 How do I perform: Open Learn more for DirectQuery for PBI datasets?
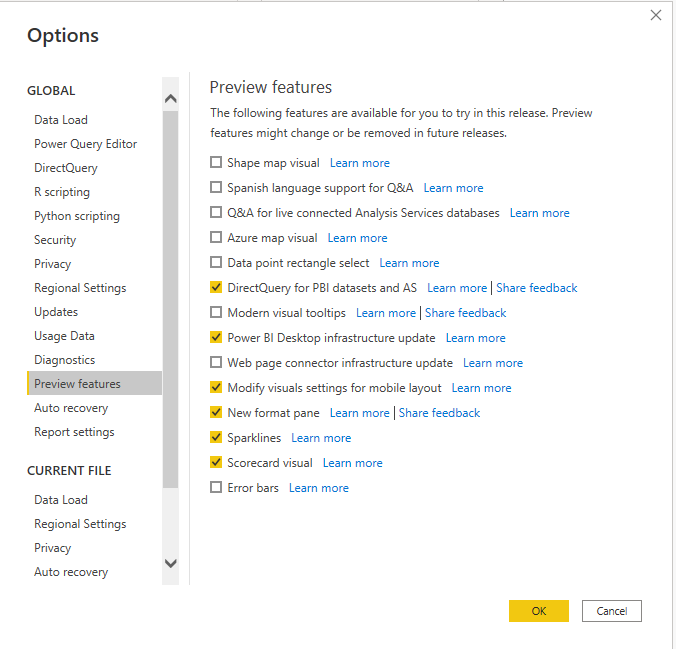457,288
